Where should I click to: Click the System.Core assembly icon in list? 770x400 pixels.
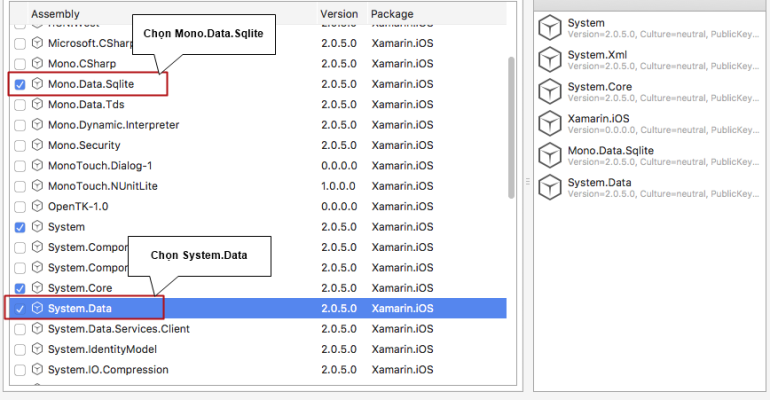click(37, 288)
